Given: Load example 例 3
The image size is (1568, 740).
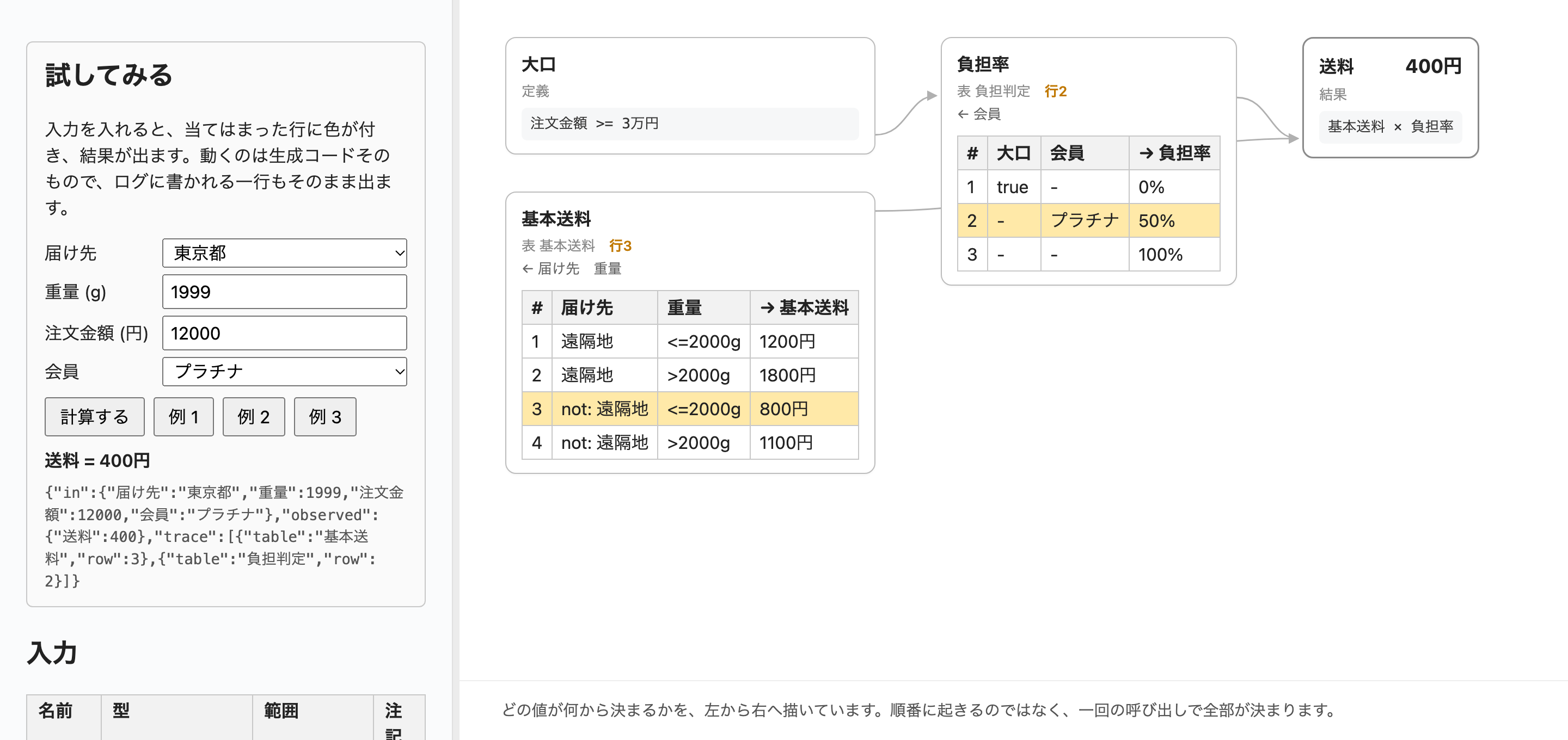Looking at the screenshot, I should pyautogui.click(x=325, y=417).
